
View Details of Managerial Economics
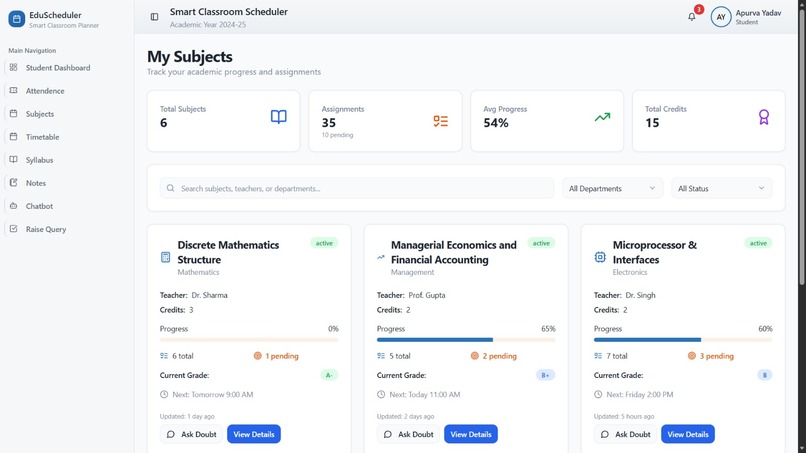click(471, 434)
